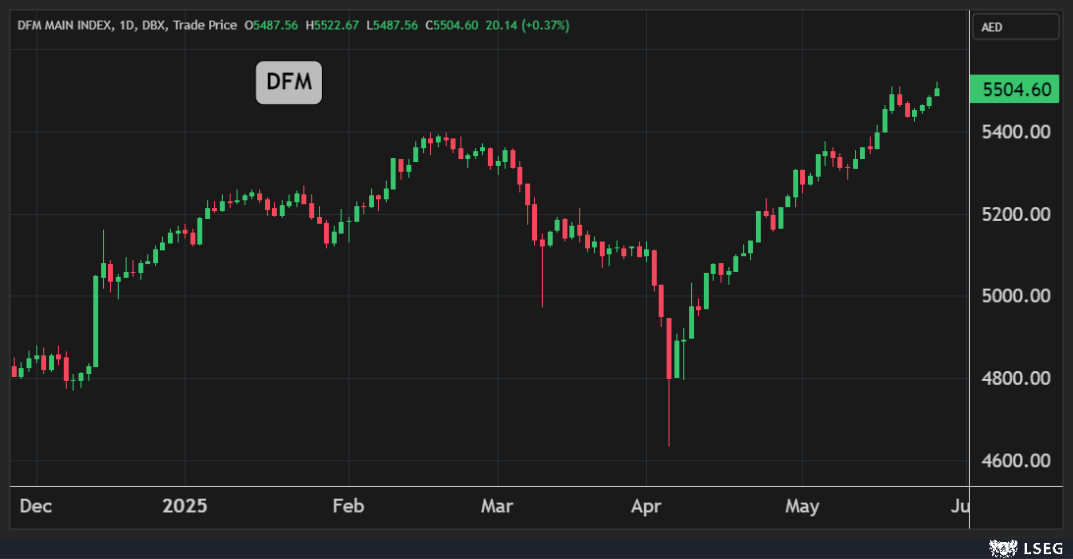Click the Apr label on time axis

[648, 506]
